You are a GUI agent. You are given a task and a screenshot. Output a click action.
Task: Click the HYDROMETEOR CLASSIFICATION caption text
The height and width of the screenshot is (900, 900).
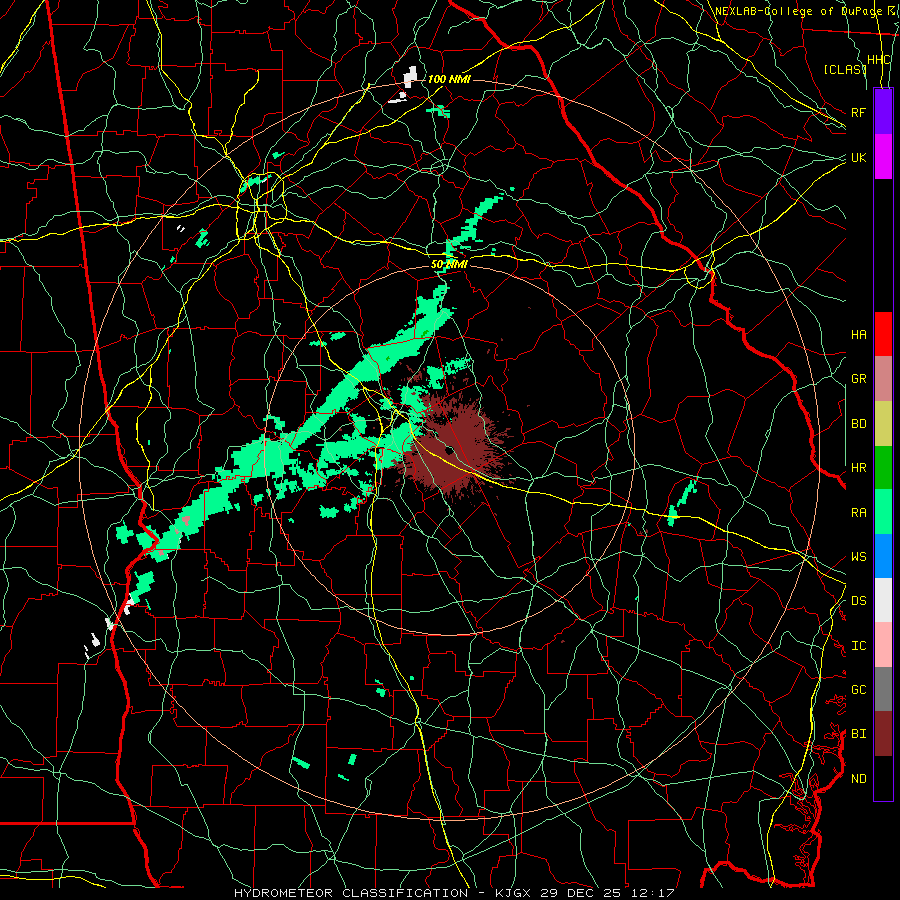coord(351,893)
